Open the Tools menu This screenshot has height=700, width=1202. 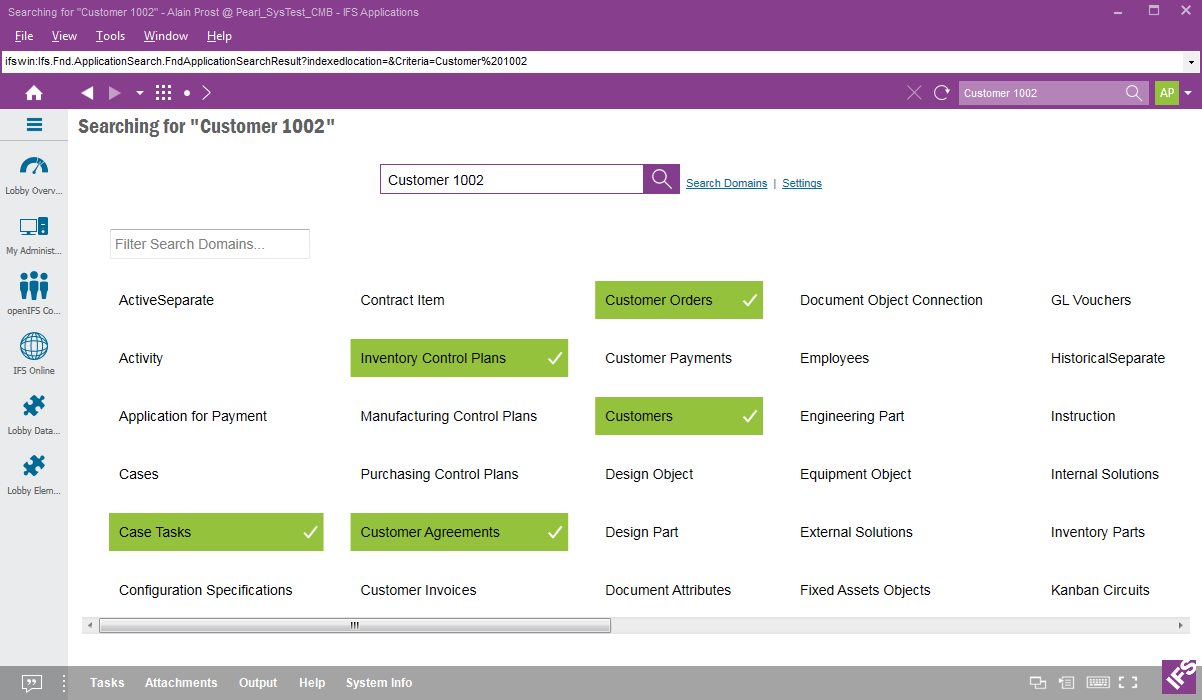(x=110, y=36)
